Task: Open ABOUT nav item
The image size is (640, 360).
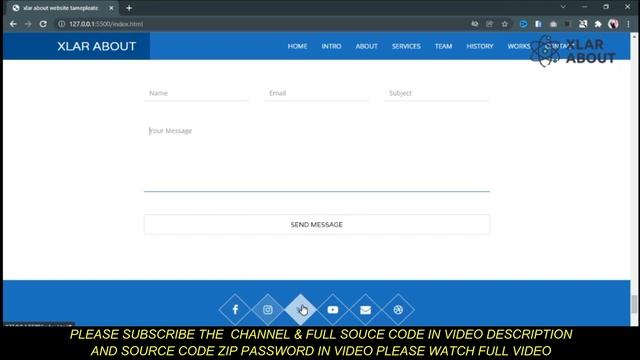Action: click(367, 46)
